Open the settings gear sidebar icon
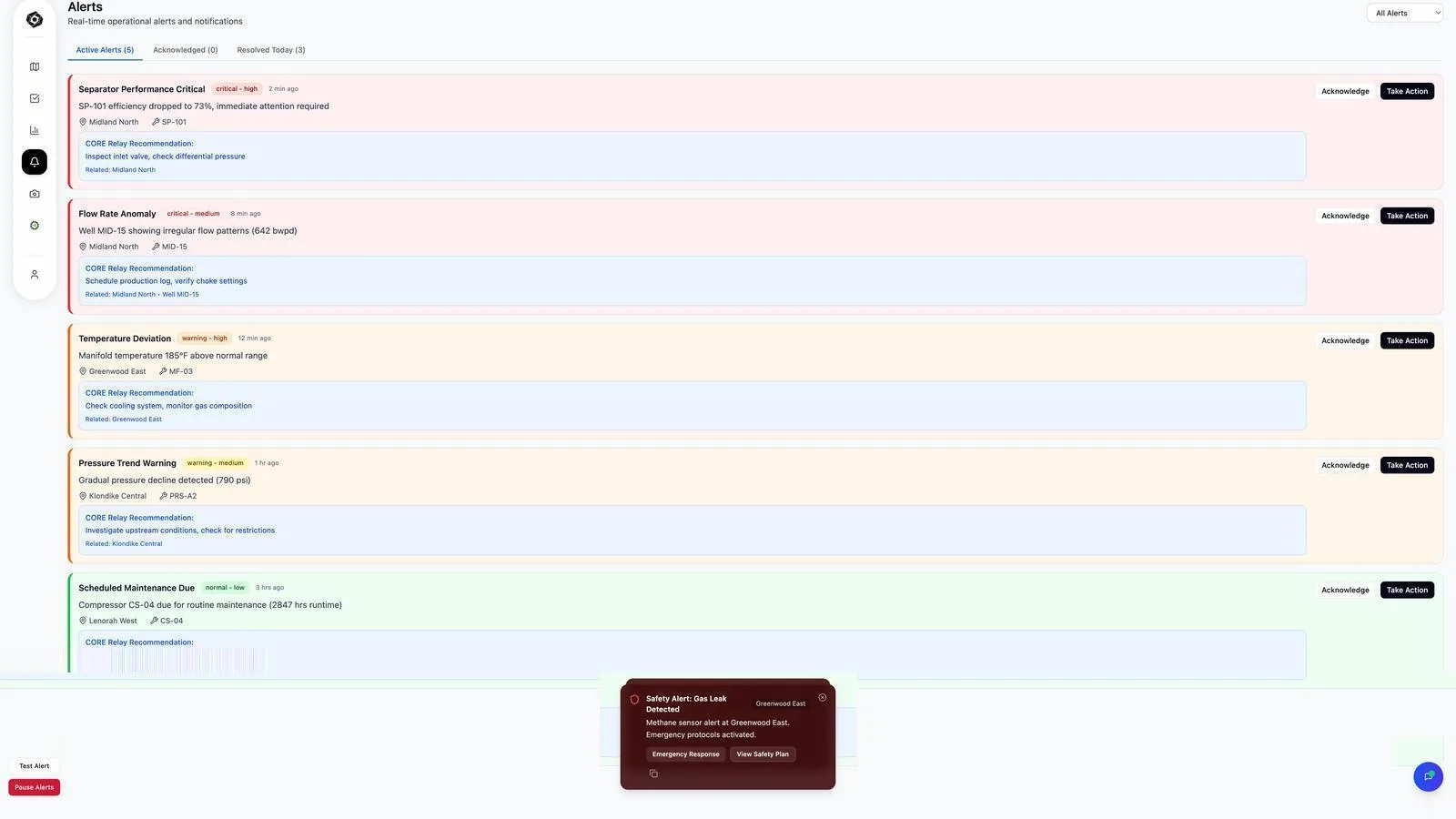The height and width of the screenshot is (819, 1456). [x=35, y=226]
